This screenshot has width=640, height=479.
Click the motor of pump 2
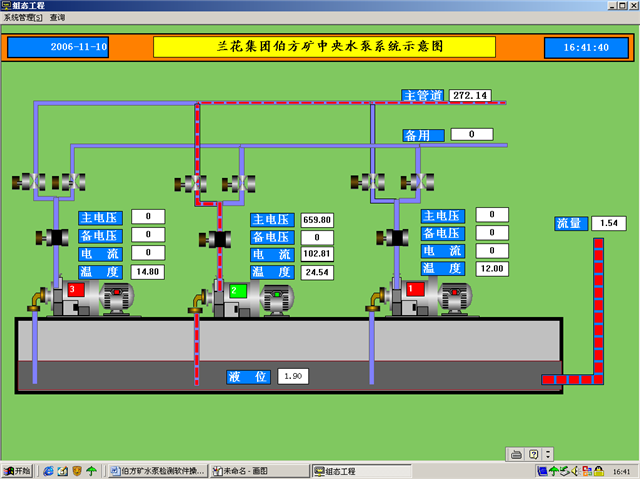[x=277, y=299]
